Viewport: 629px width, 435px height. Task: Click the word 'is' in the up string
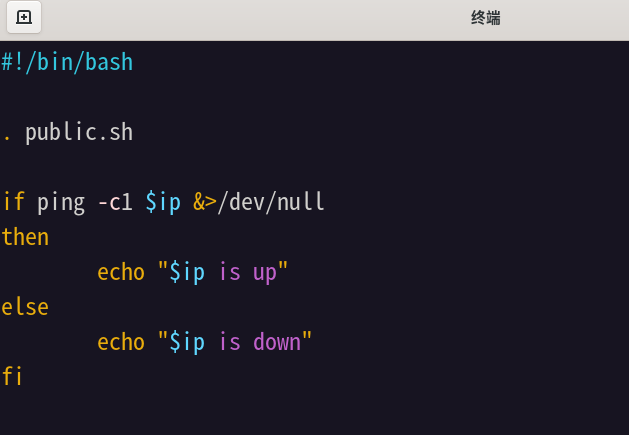[x=230, y=272]
